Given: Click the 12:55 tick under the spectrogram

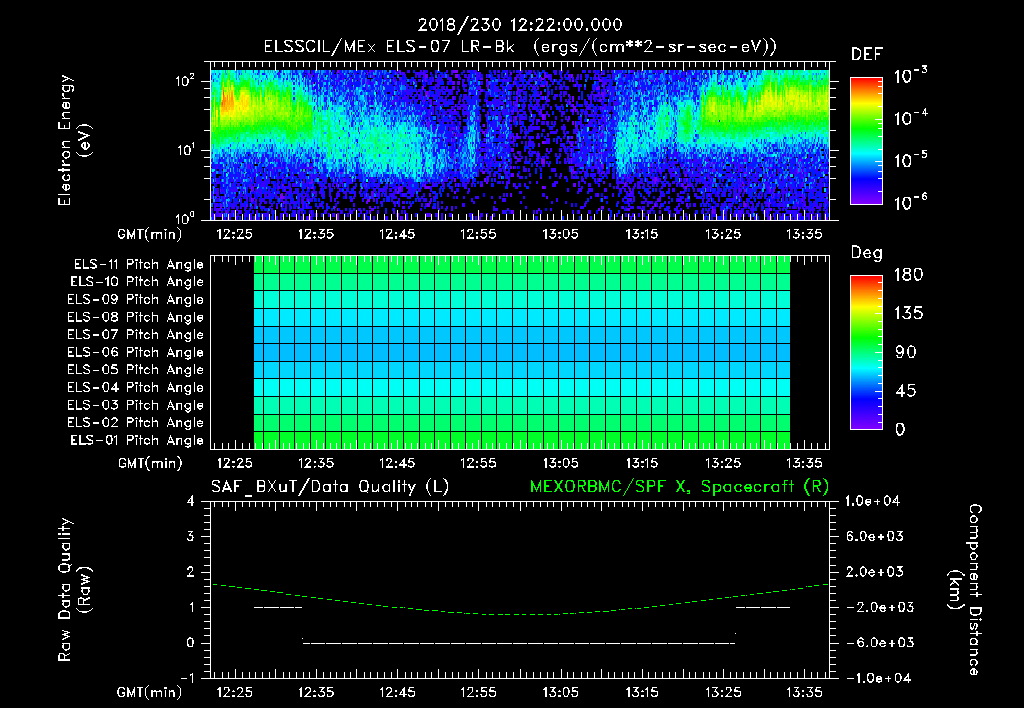Looking at the screenshot, I should coord(479,234).
